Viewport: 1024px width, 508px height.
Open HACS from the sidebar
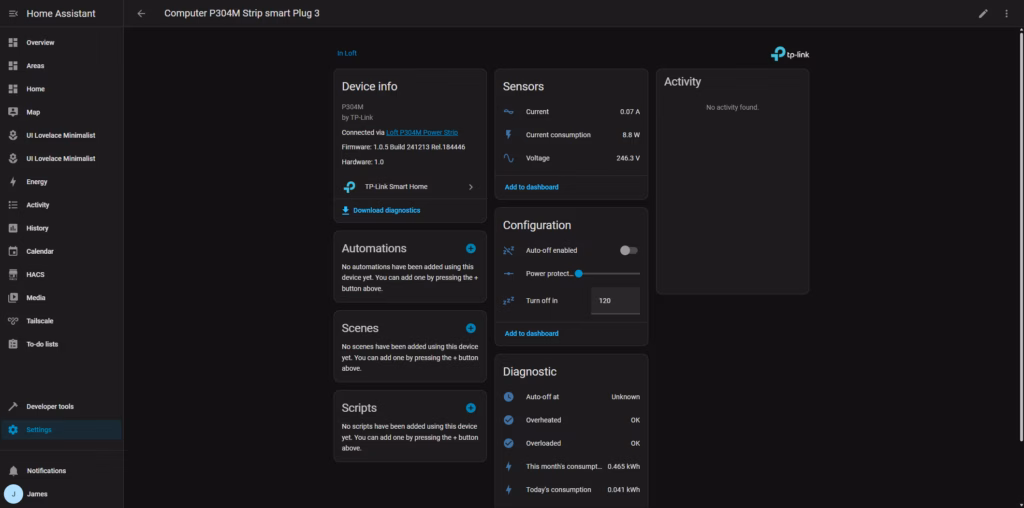click(35, 274)
